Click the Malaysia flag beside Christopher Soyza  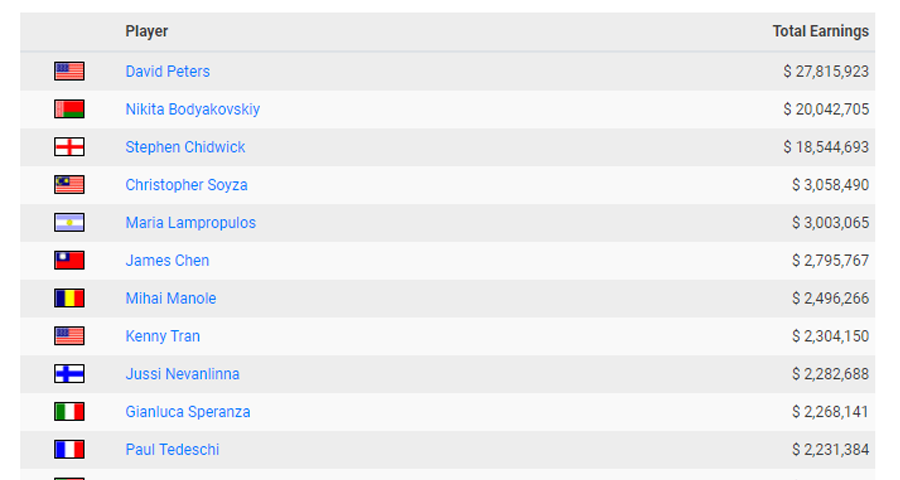tap(69, 185)
